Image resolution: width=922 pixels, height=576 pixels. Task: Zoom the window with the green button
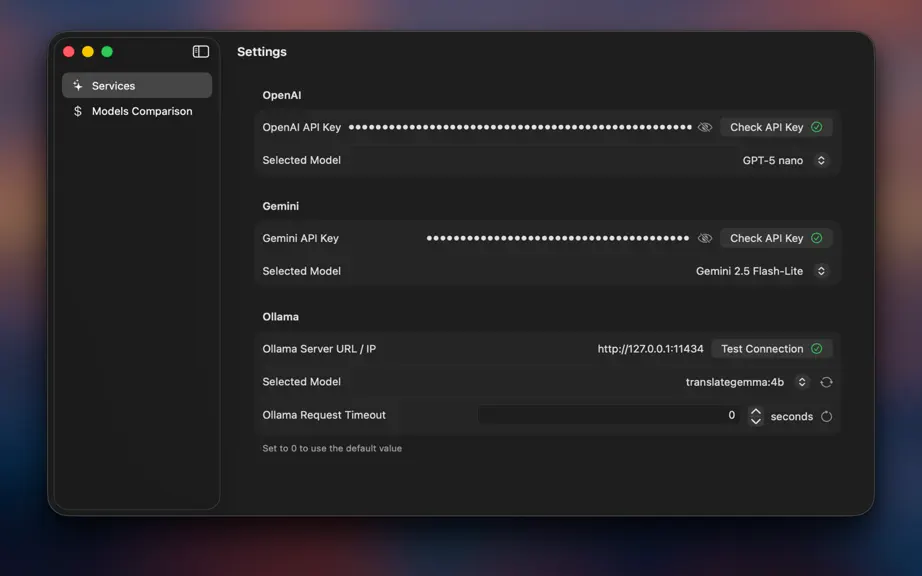coord(107,52)
